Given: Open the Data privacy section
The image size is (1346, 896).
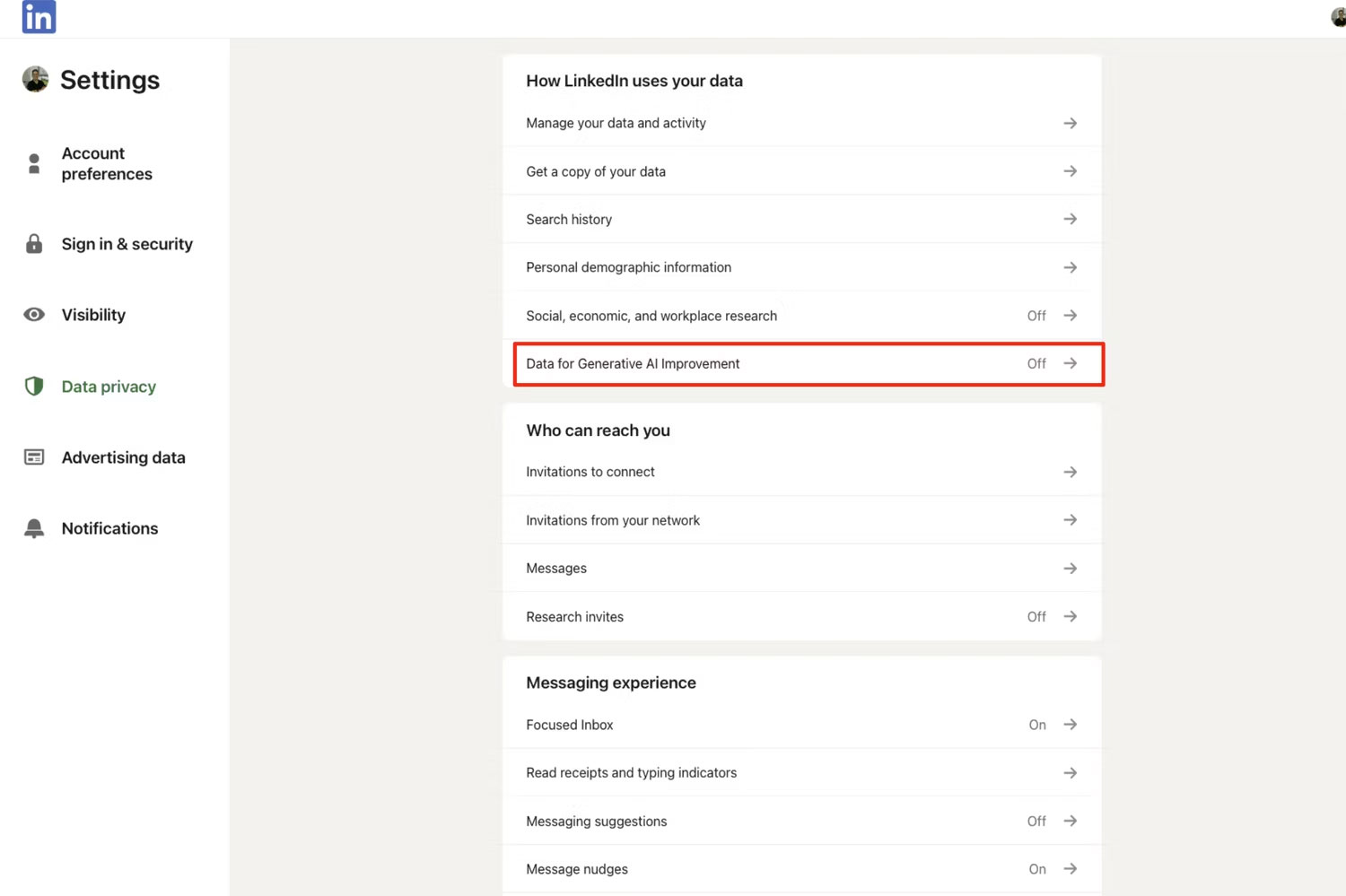Looking at the screenshot, I should (109, 387).
